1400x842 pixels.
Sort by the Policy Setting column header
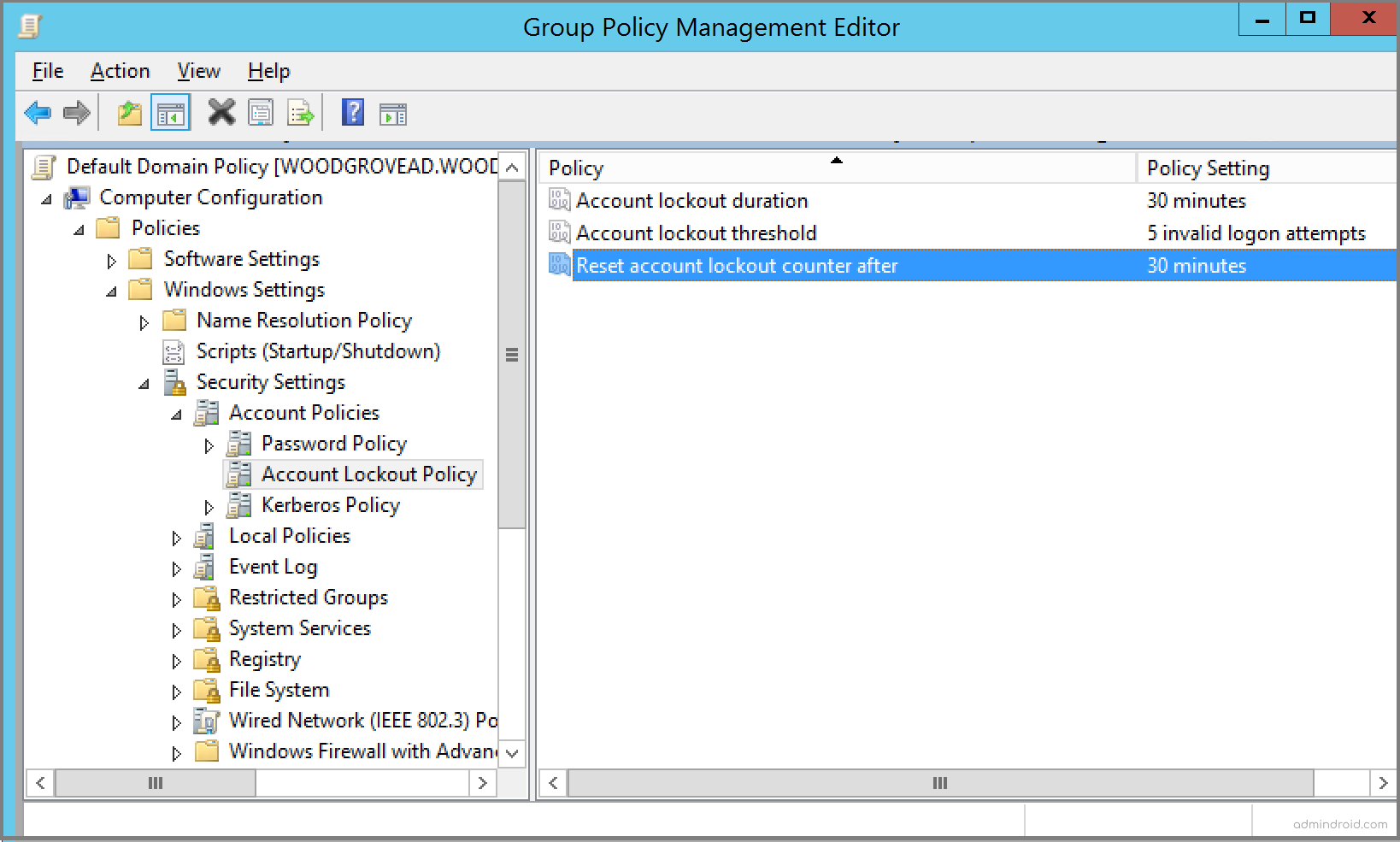coord(1208,168)
